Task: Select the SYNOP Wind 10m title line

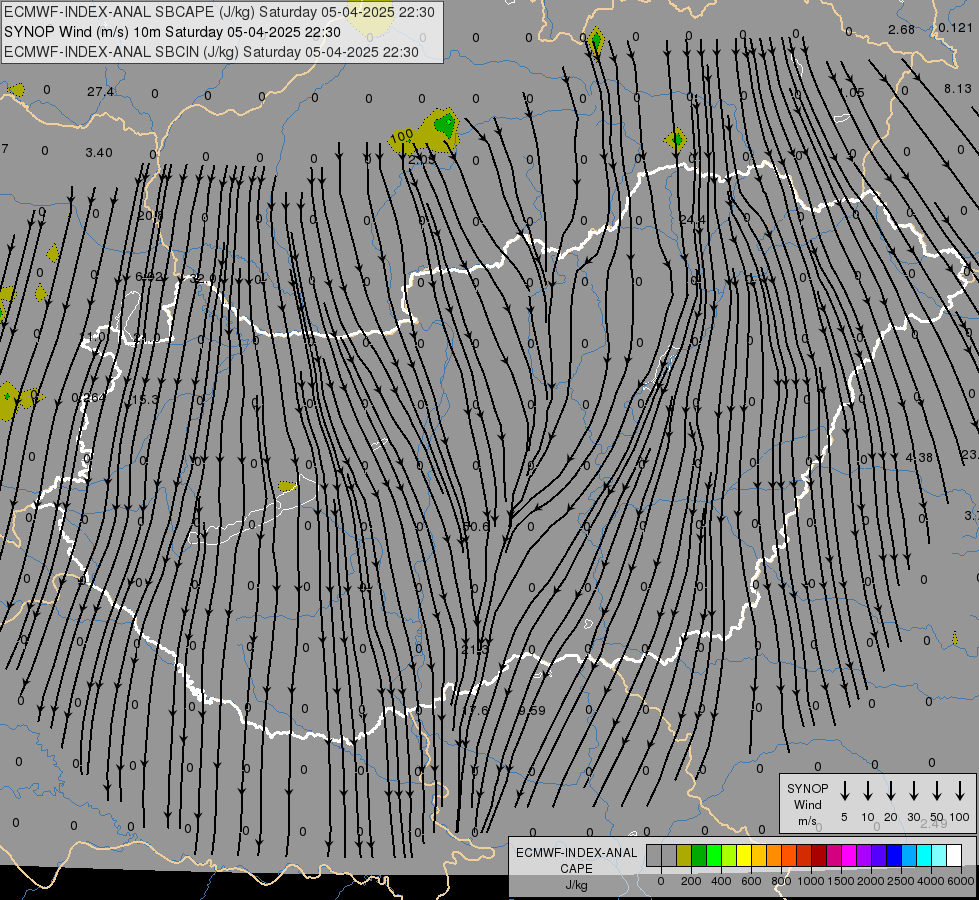Action: [x=172, y=32]
